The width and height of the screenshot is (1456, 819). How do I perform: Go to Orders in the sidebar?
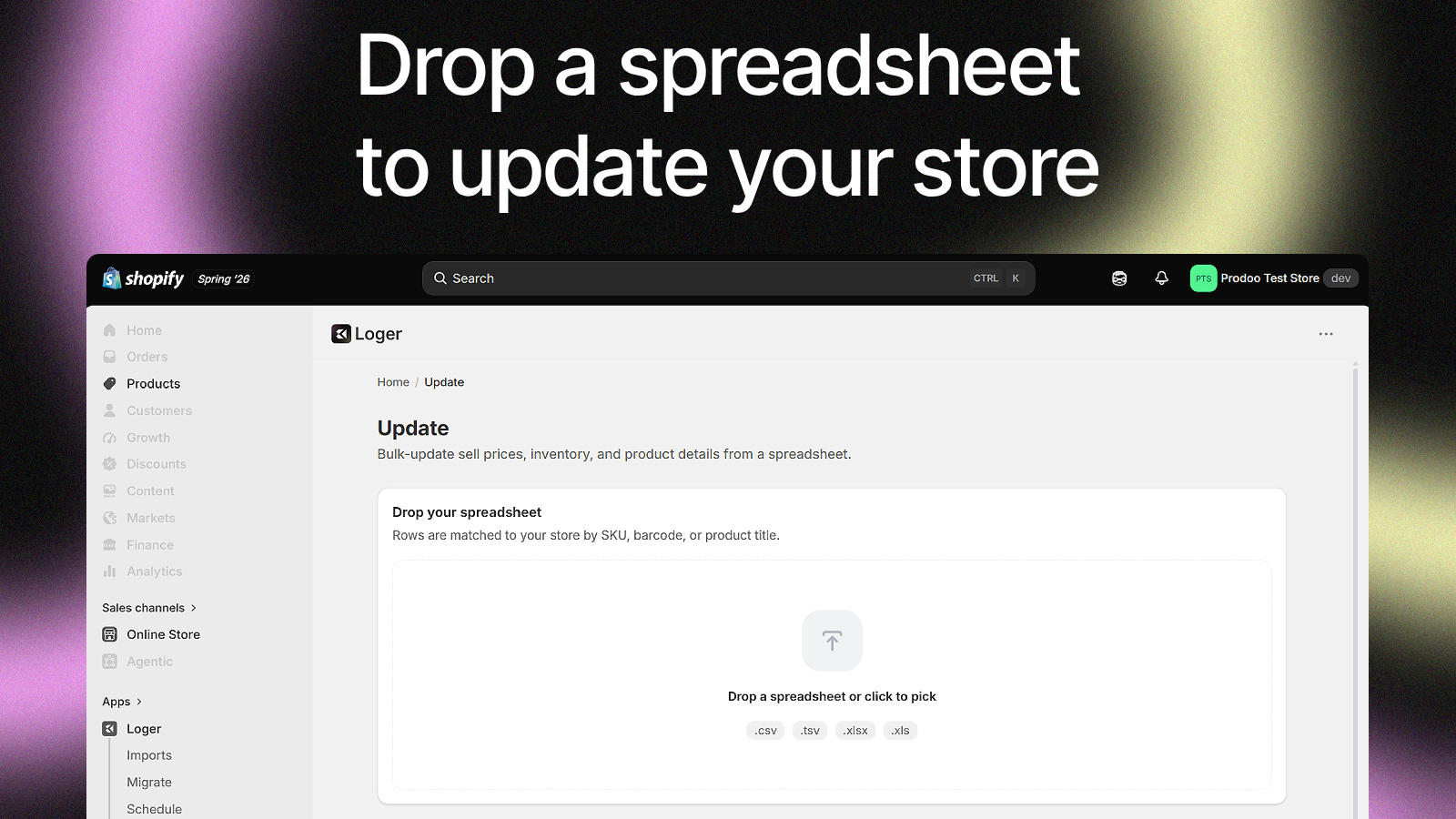click(x=147, y=357)
